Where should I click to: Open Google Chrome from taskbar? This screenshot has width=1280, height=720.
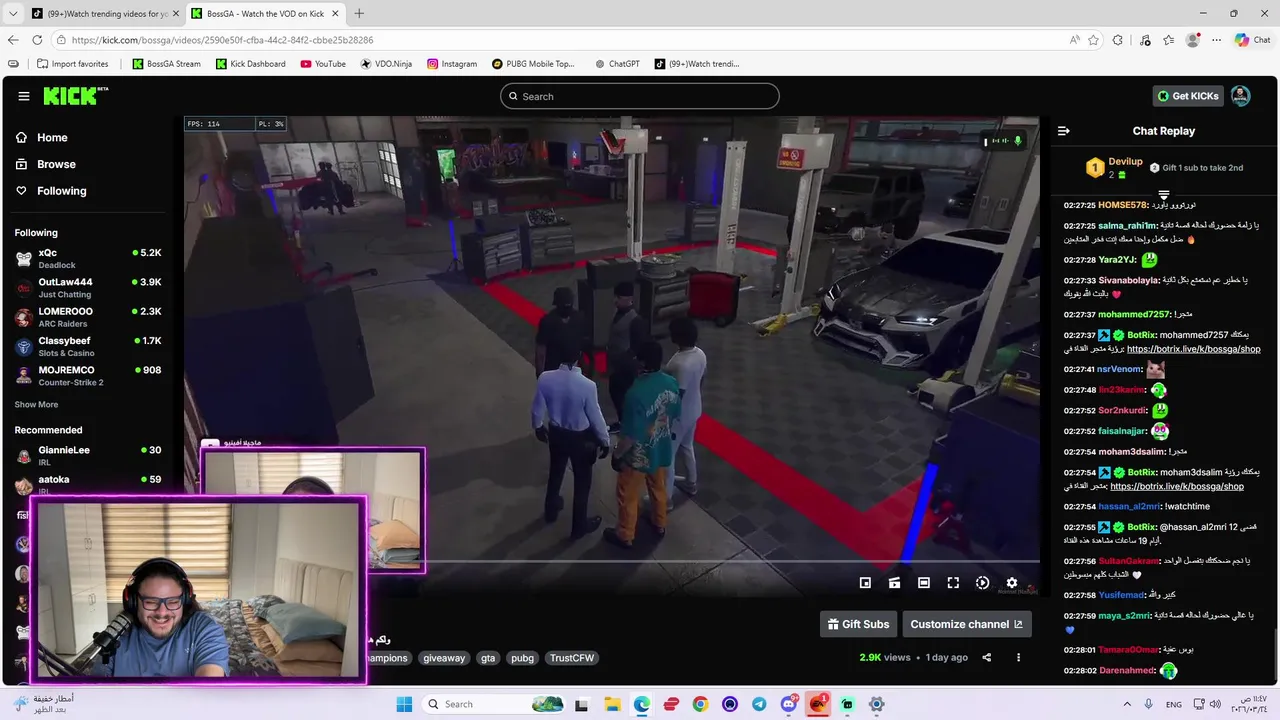(x=700, y=704)
